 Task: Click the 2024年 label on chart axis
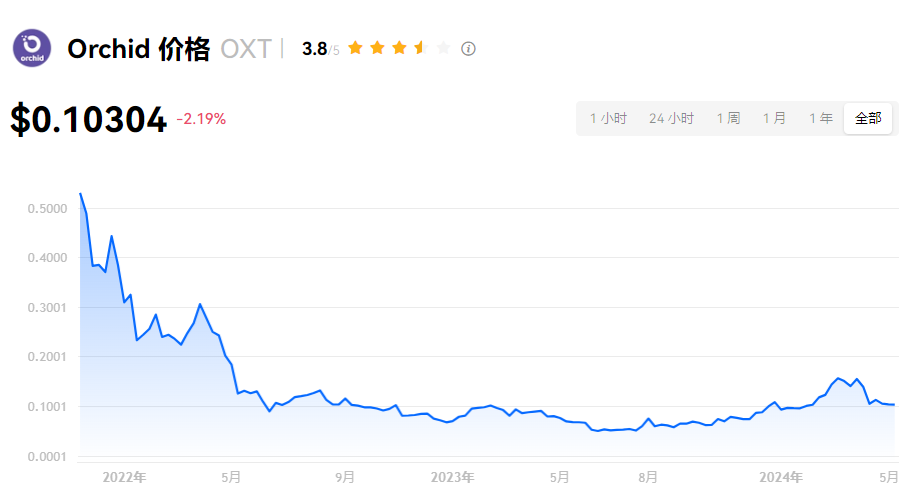point(782,477)
